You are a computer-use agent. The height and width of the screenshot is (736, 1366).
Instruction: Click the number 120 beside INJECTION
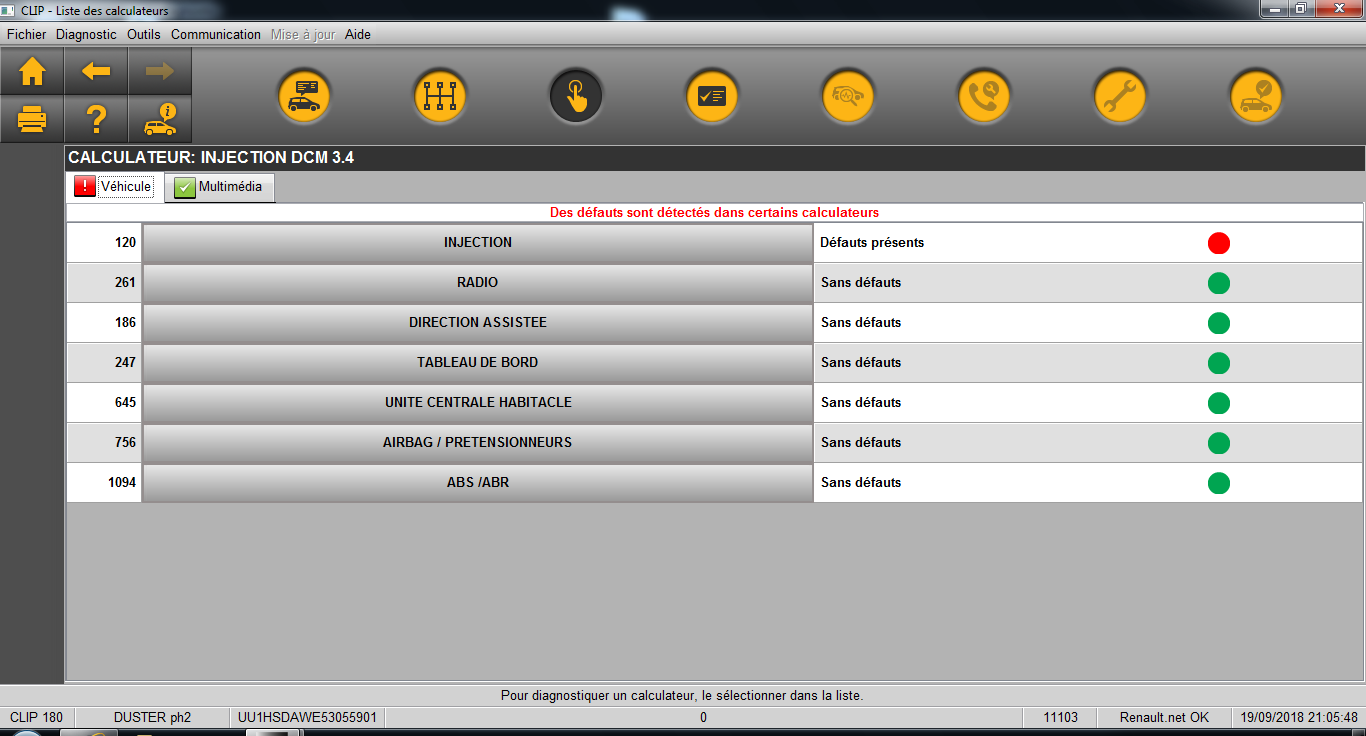click(125, 243)
